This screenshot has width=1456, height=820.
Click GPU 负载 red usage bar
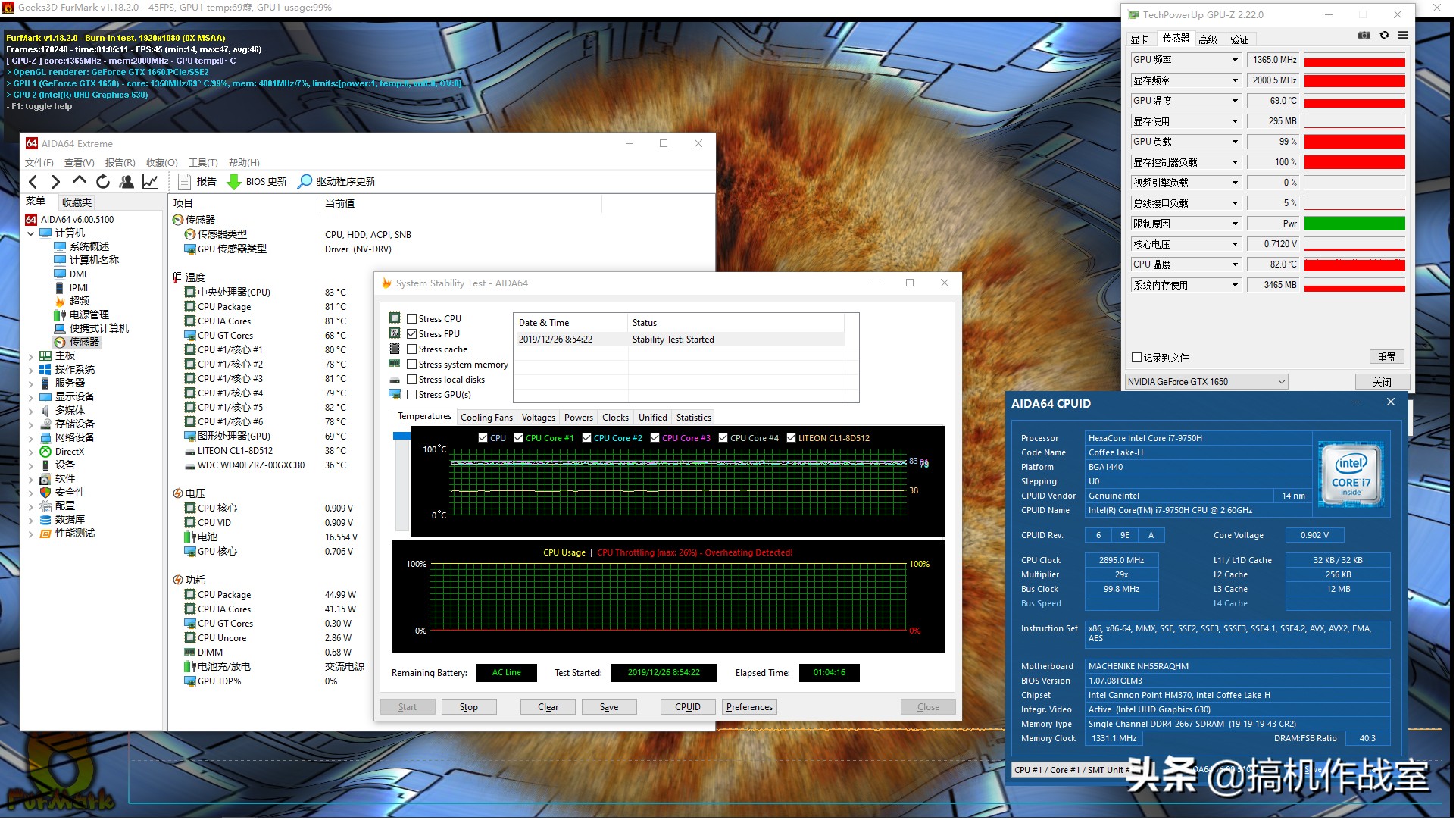1354,142
